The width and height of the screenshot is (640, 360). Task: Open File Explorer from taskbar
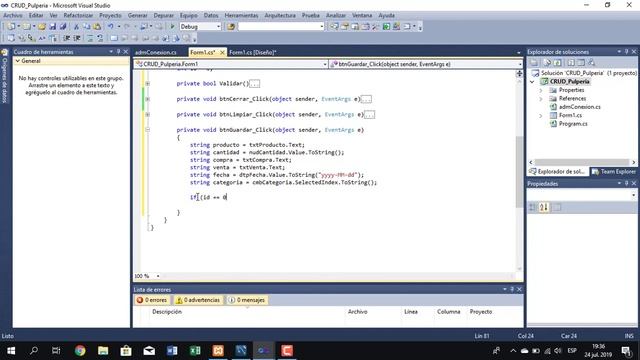coord(103,351)
